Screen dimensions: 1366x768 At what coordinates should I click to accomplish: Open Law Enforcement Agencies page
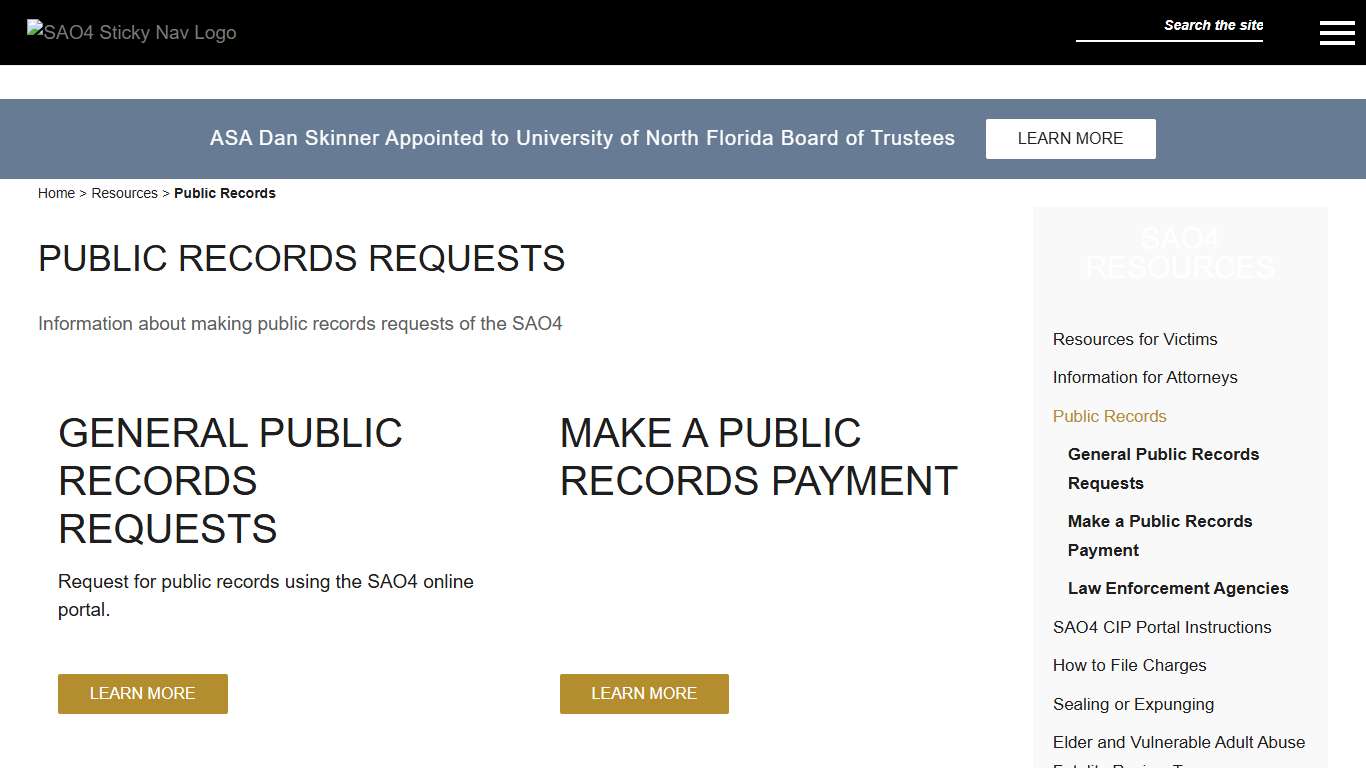click(x=1178, y=588)
